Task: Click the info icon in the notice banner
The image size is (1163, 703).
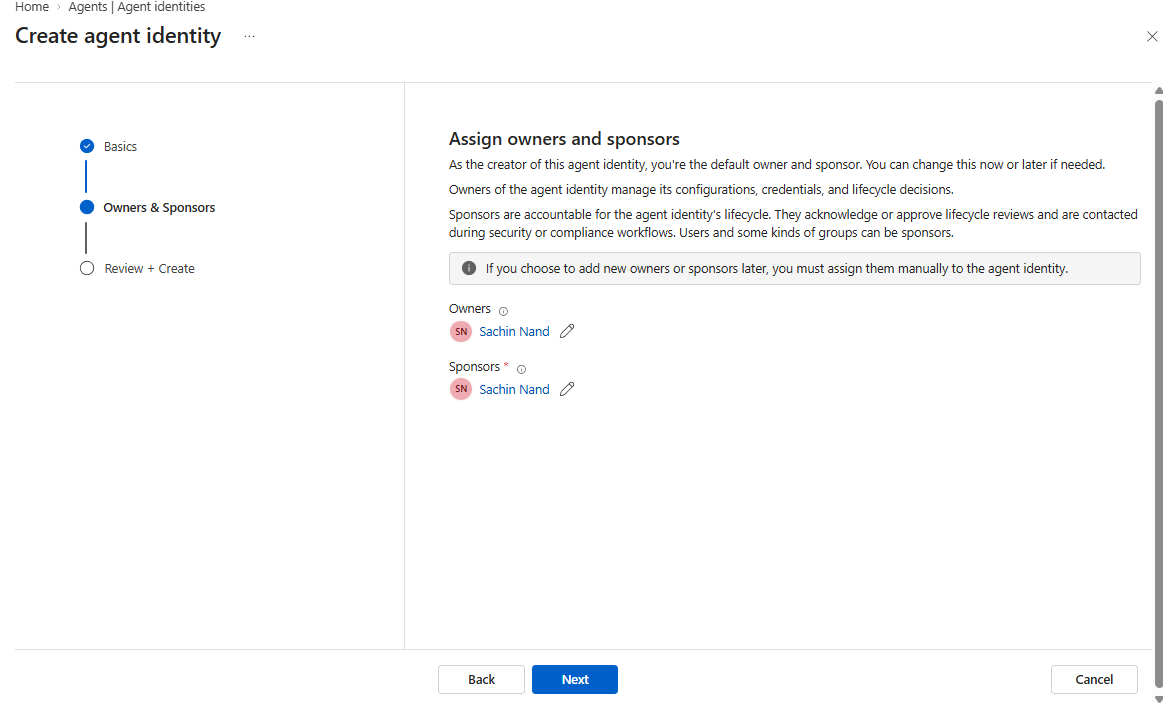Action: coord(469,268)
